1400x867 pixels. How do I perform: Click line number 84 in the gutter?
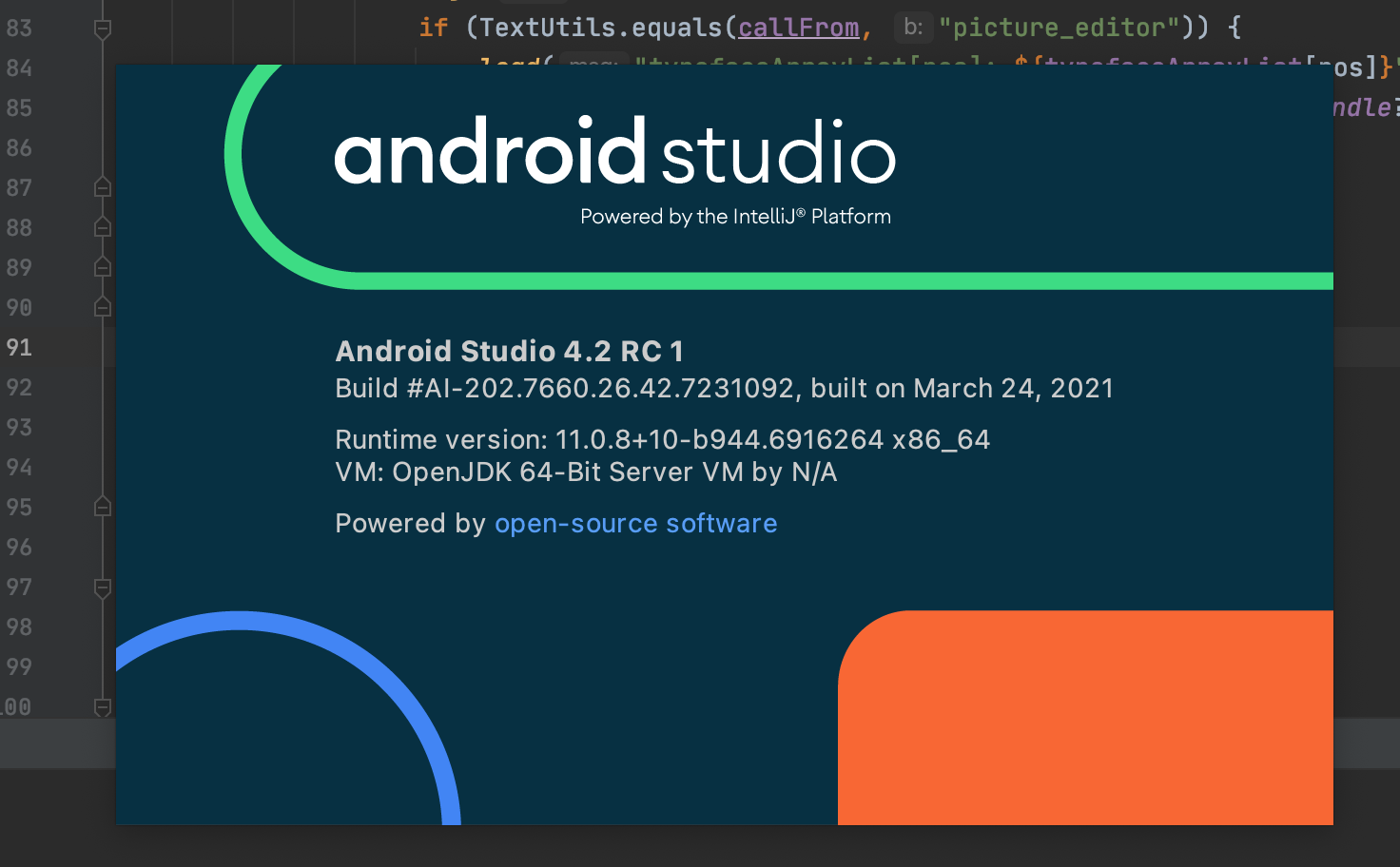[19, 67]
